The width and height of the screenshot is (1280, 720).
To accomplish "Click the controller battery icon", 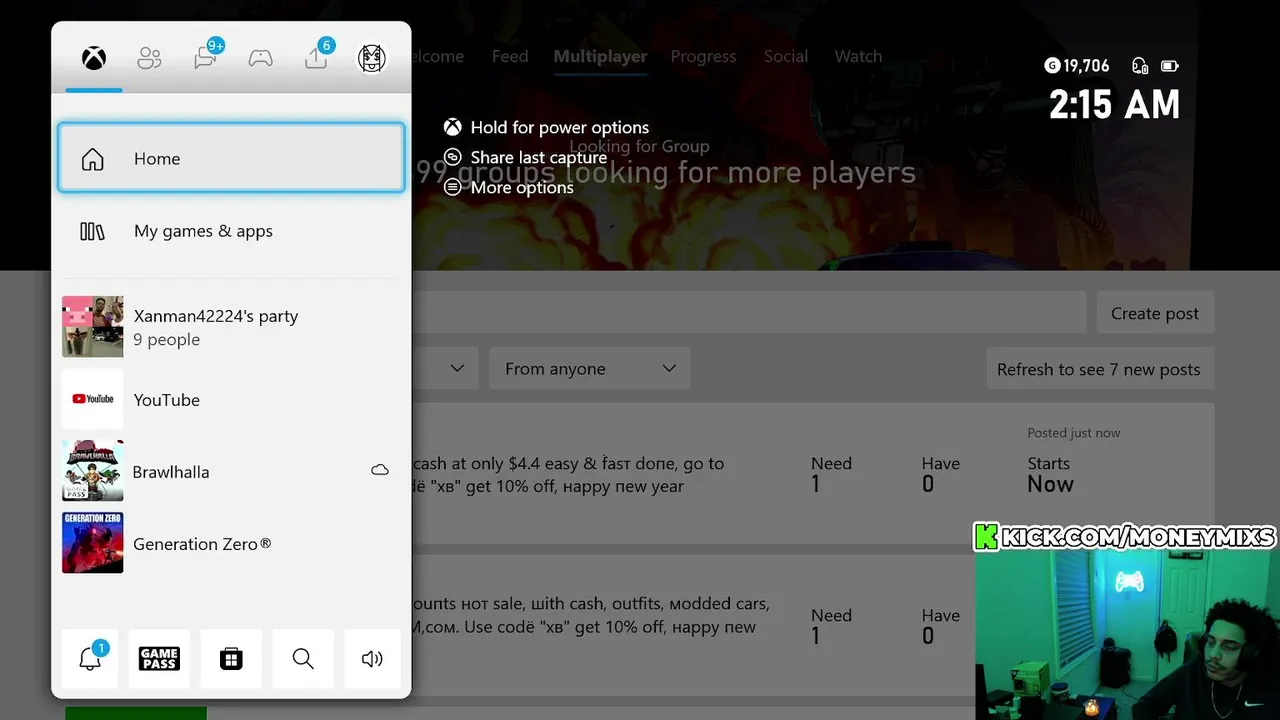I will click(x=1170, y=66).
